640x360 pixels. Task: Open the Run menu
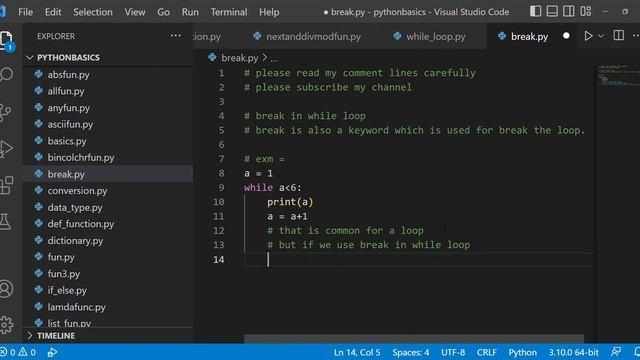coord(190,12)
